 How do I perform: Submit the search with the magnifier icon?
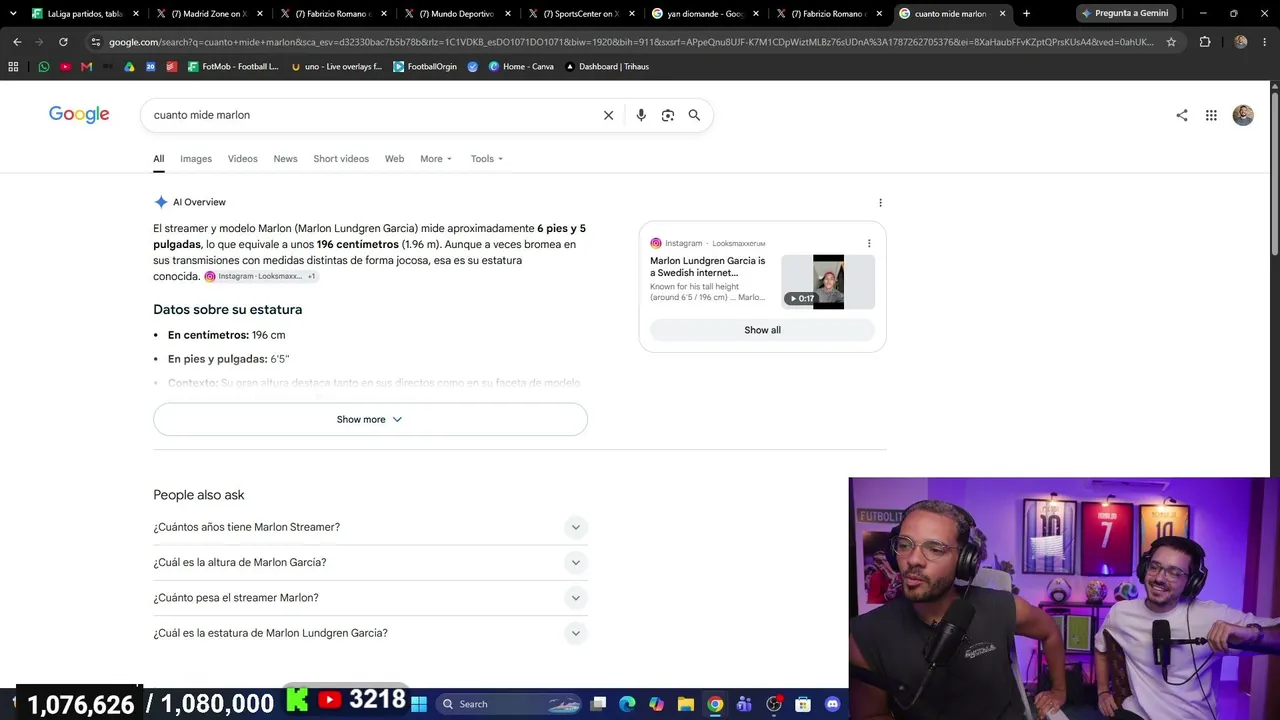tap(694, 115)
